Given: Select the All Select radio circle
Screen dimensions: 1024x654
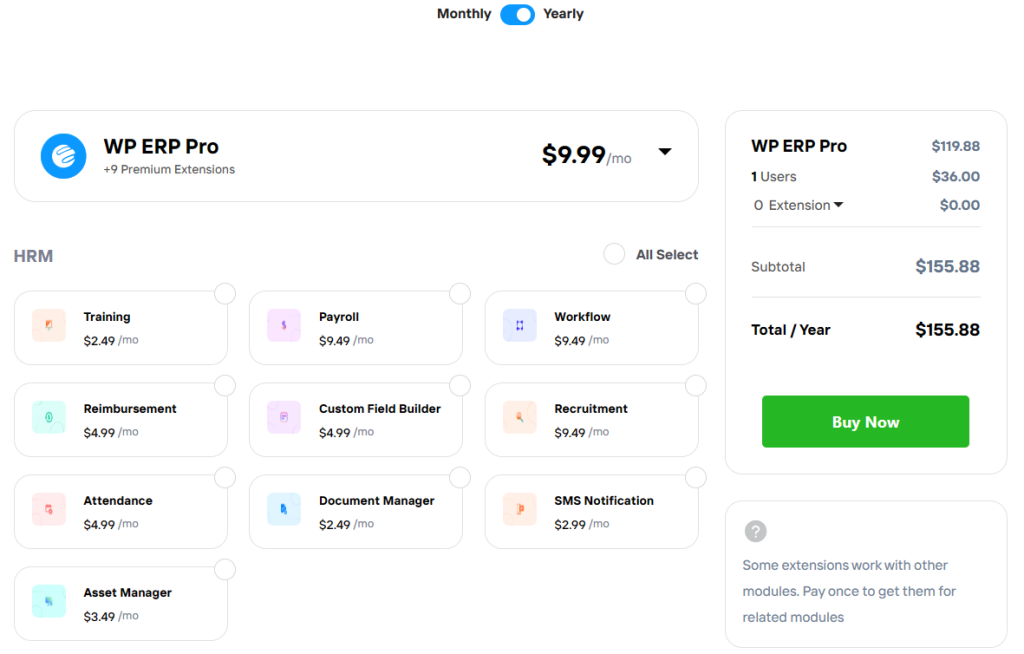Looking at the screenshot, I should (x=614, y=254).
